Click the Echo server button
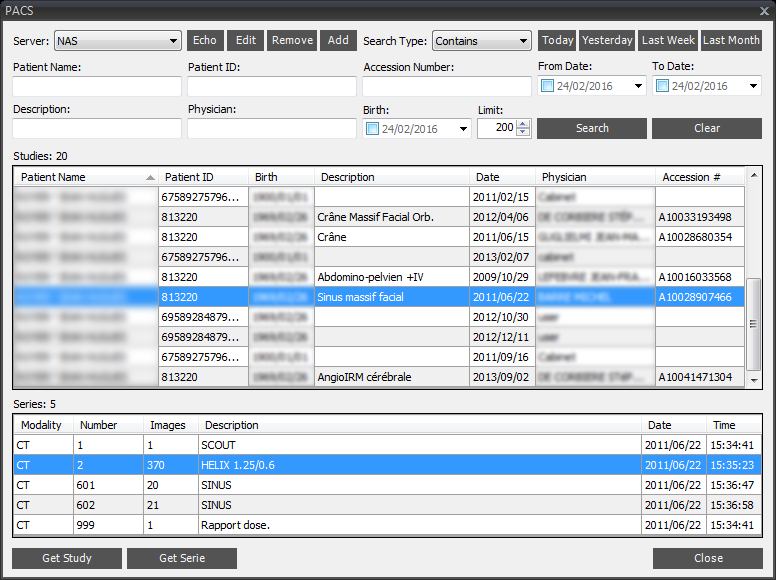 pyautogui.click(x=204, y=41)
